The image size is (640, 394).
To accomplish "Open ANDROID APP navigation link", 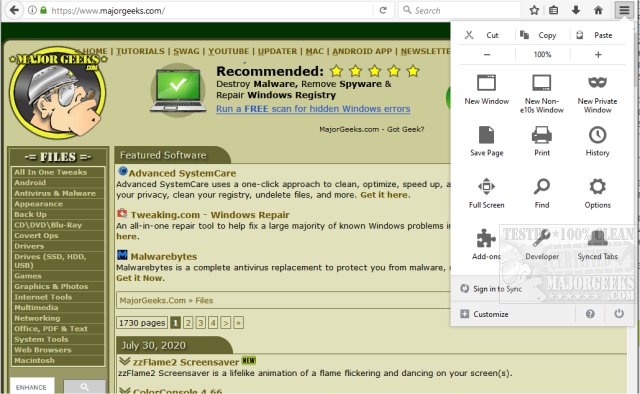I will (x=362, y=51).
